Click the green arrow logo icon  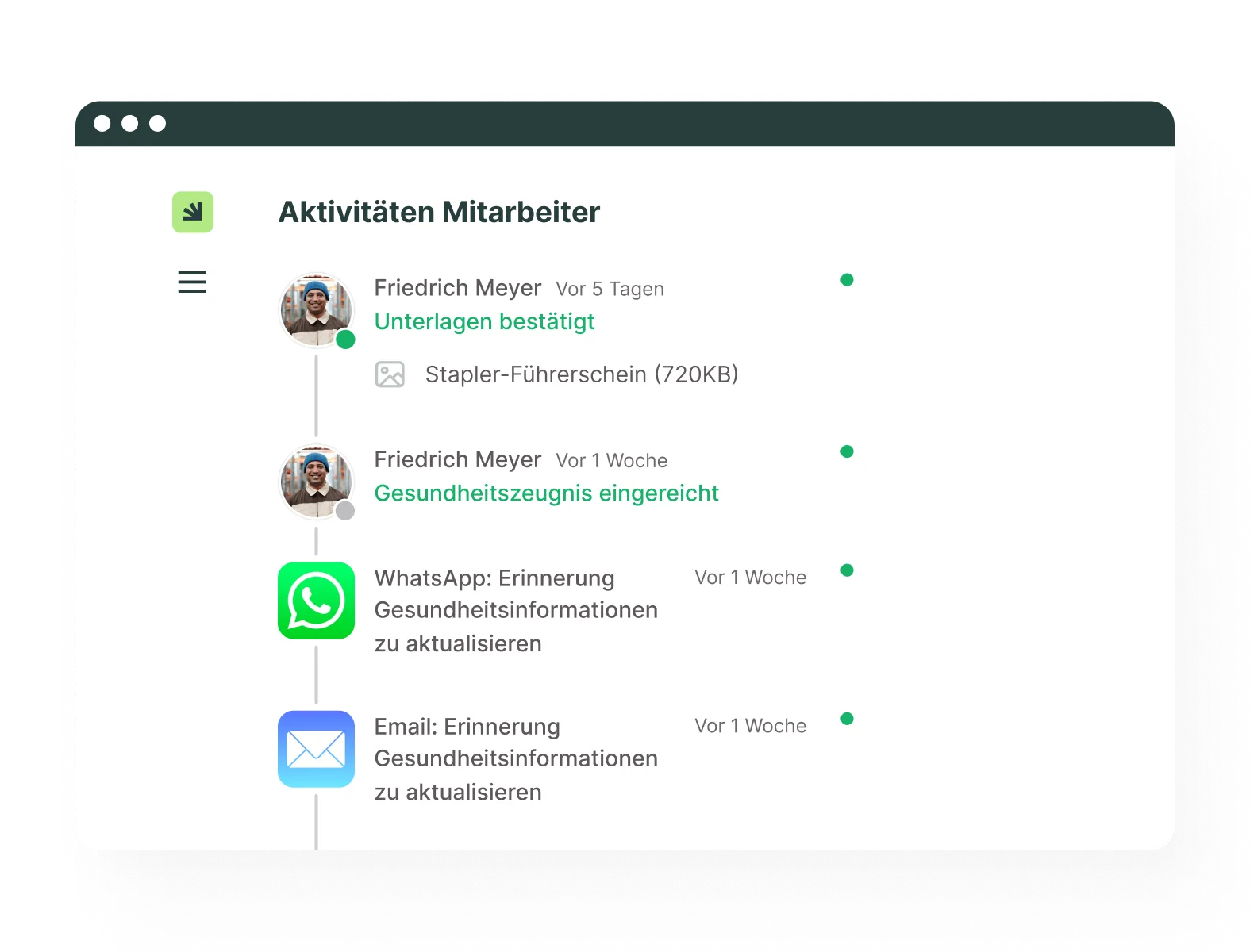click(x=193, y=212)
